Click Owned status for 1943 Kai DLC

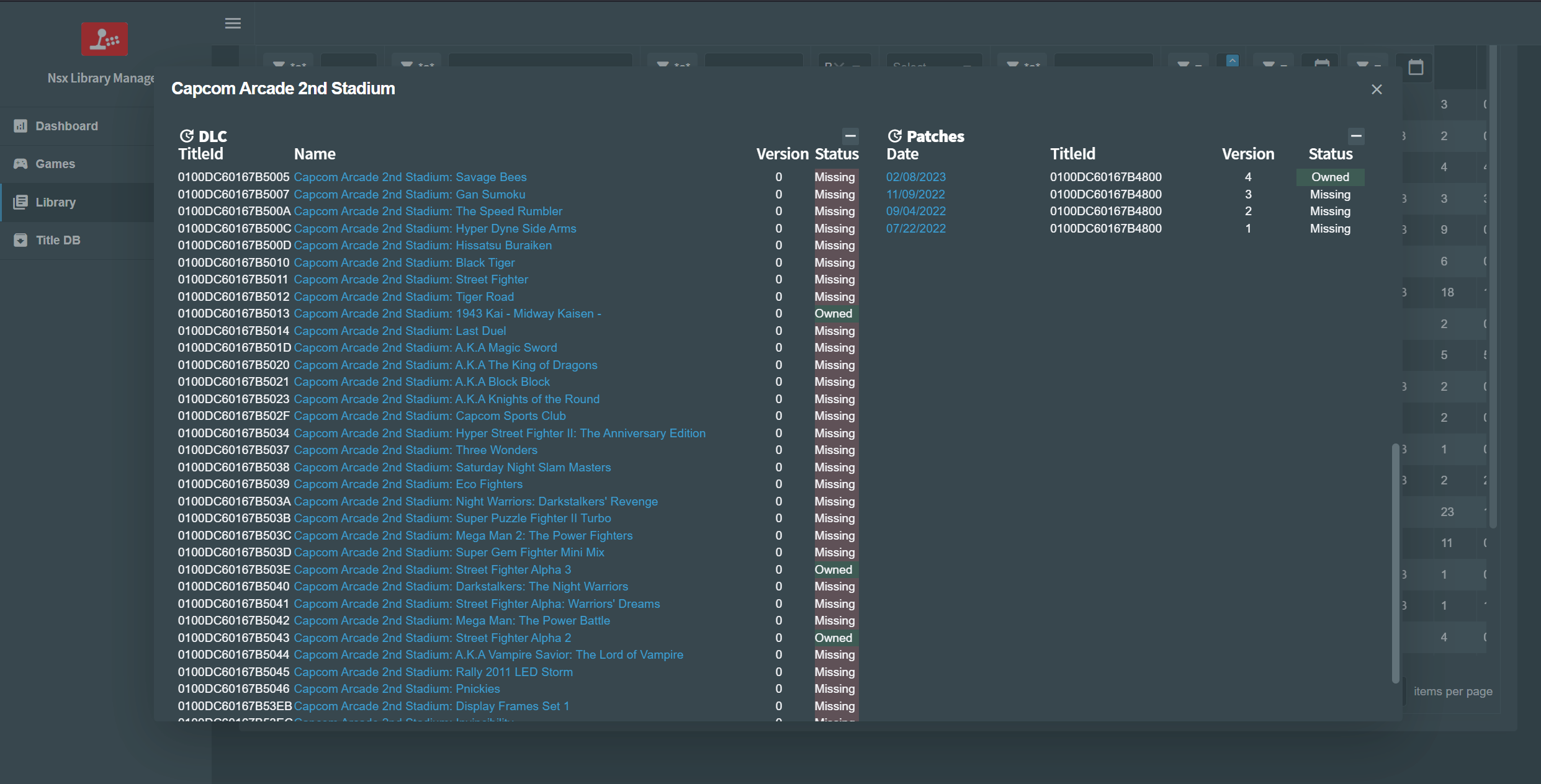click(836, 313)
